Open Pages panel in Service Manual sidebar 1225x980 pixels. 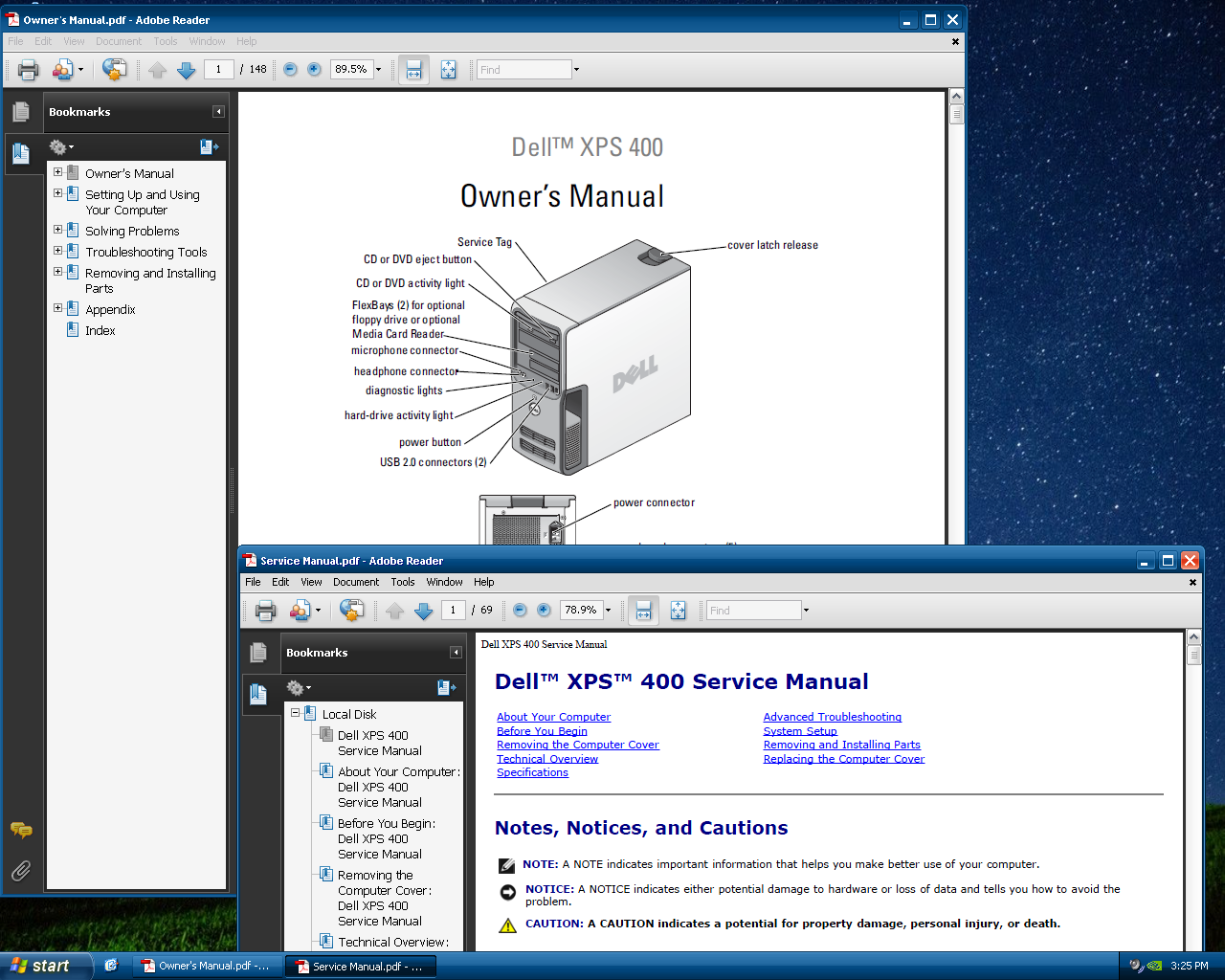(x=258, y=653)
